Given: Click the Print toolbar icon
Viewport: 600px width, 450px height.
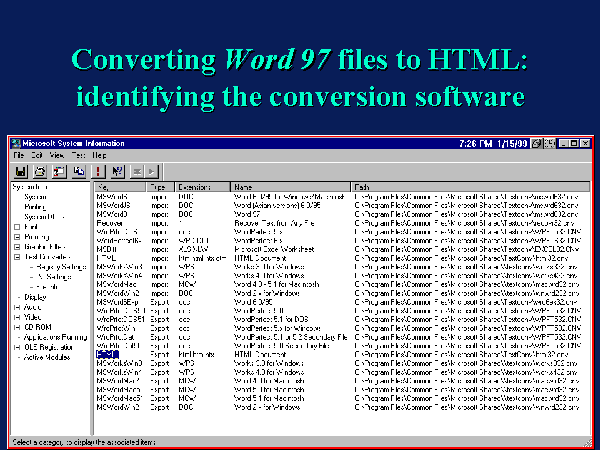Looking at the screenshot, I should tap(40, 171).
